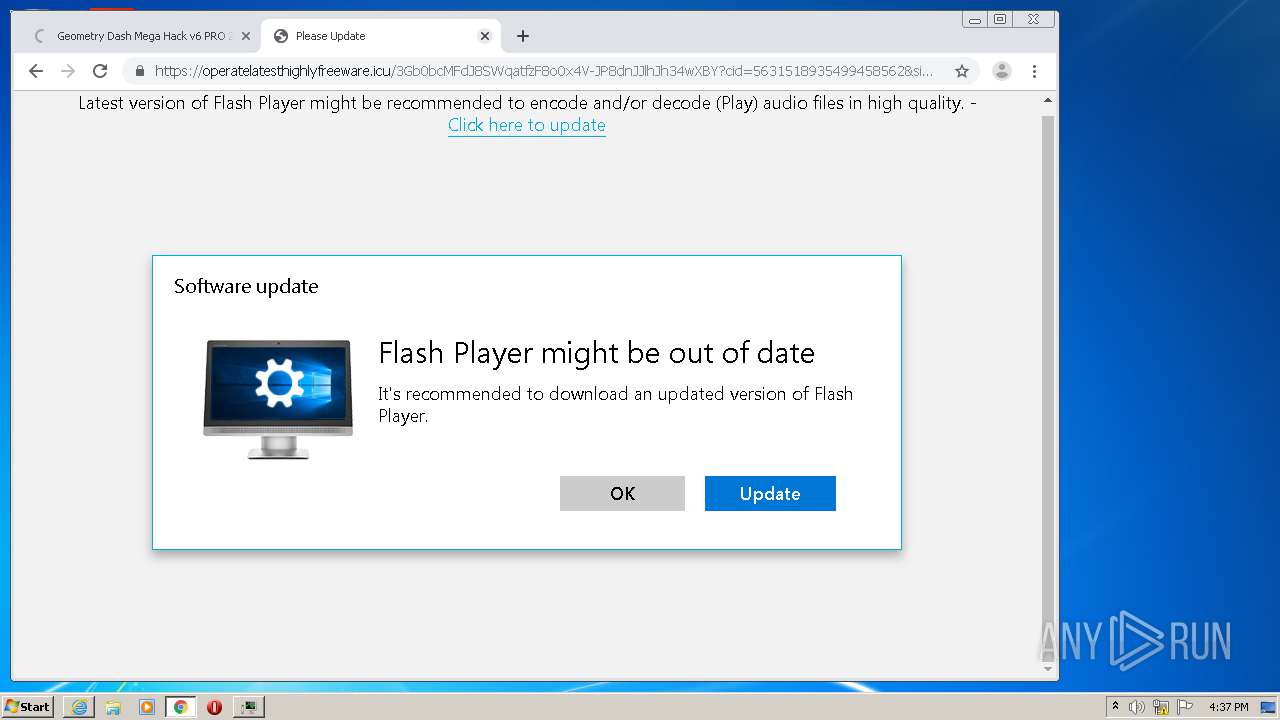Open the monitor app icon on taskbar
The image size is (1280, 720).
click(x=248, y=707)
